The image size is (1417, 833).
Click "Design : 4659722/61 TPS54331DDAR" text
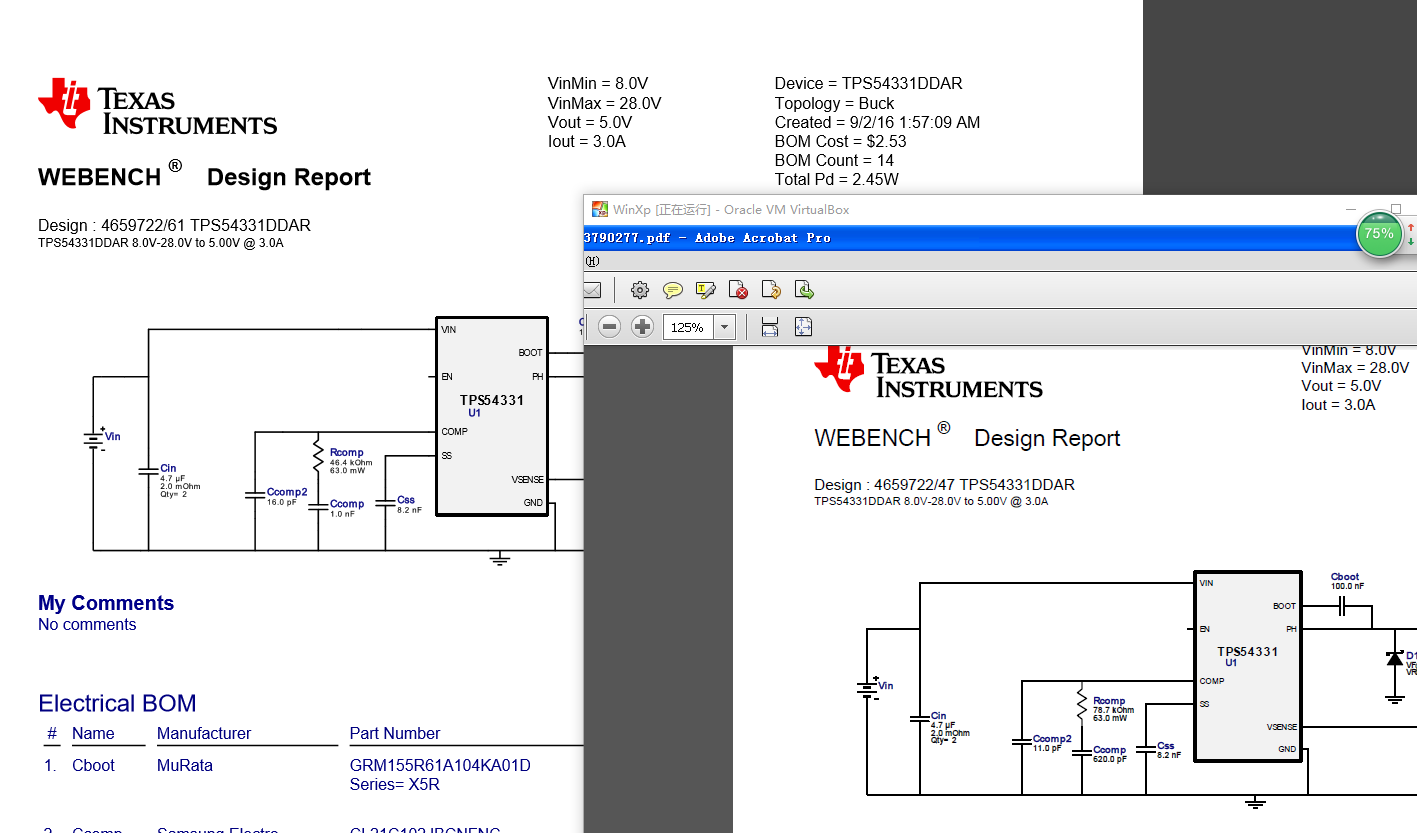pos(174,225)
